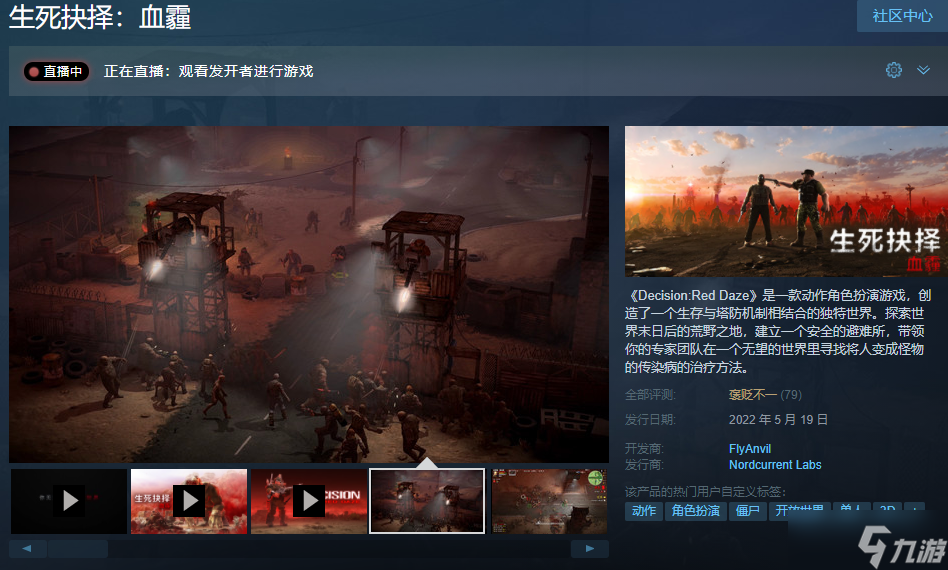
Task: Open developer FlyAnvil link
Action: pyautogui.click(x=750, y=449)
